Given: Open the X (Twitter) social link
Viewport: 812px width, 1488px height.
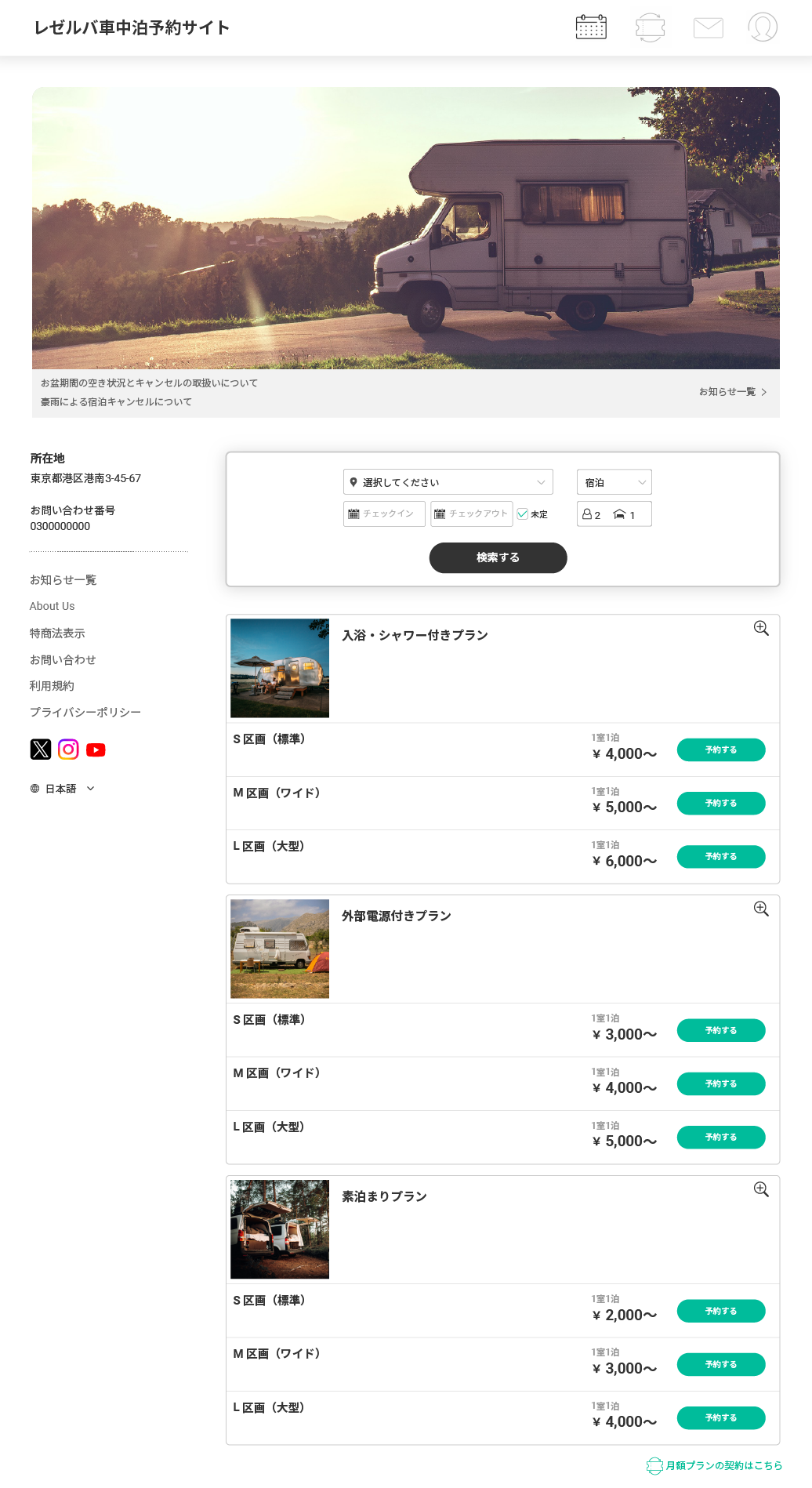Looking at the screenshot, I should (41, 749).
